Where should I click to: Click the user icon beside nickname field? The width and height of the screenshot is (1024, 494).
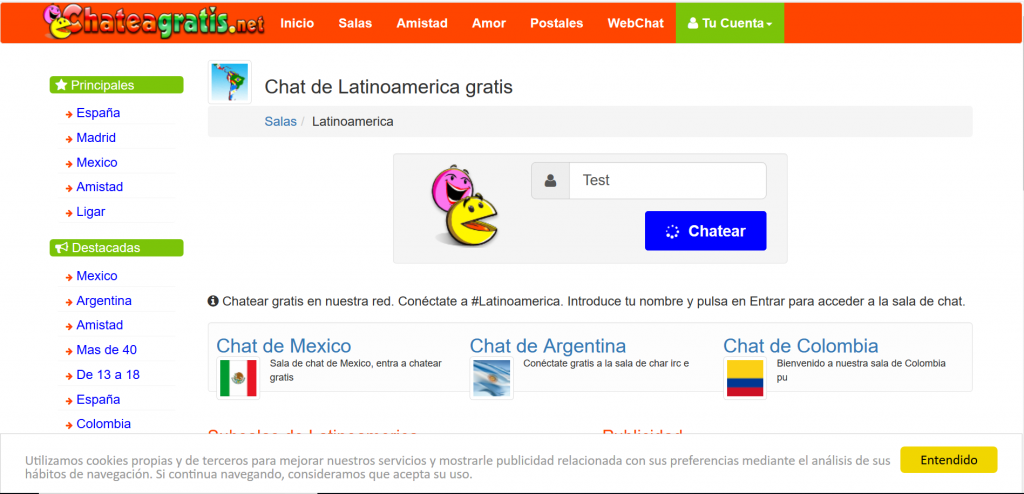click(x=550, y=181)
